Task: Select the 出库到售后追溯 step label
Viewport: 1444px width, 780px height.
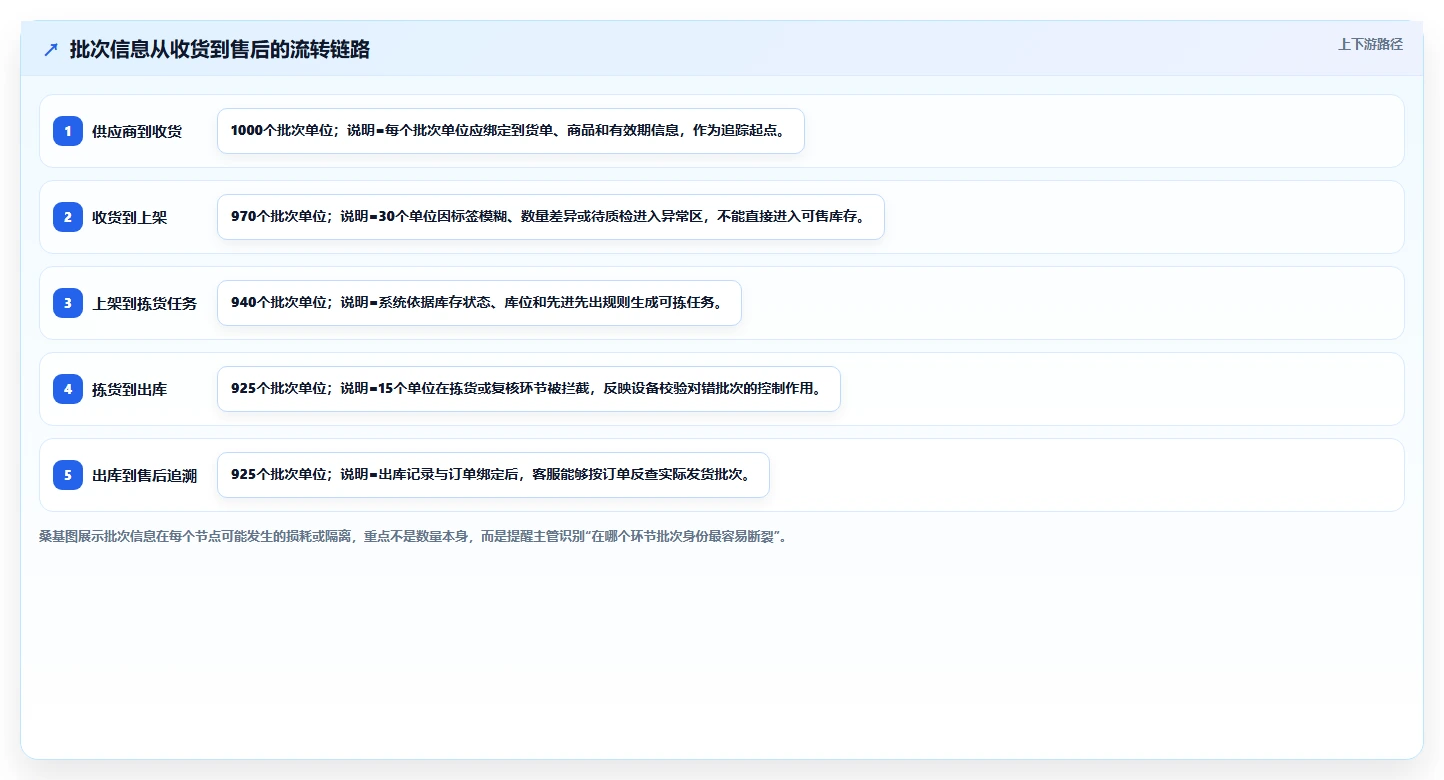Action: pos(145,475)
